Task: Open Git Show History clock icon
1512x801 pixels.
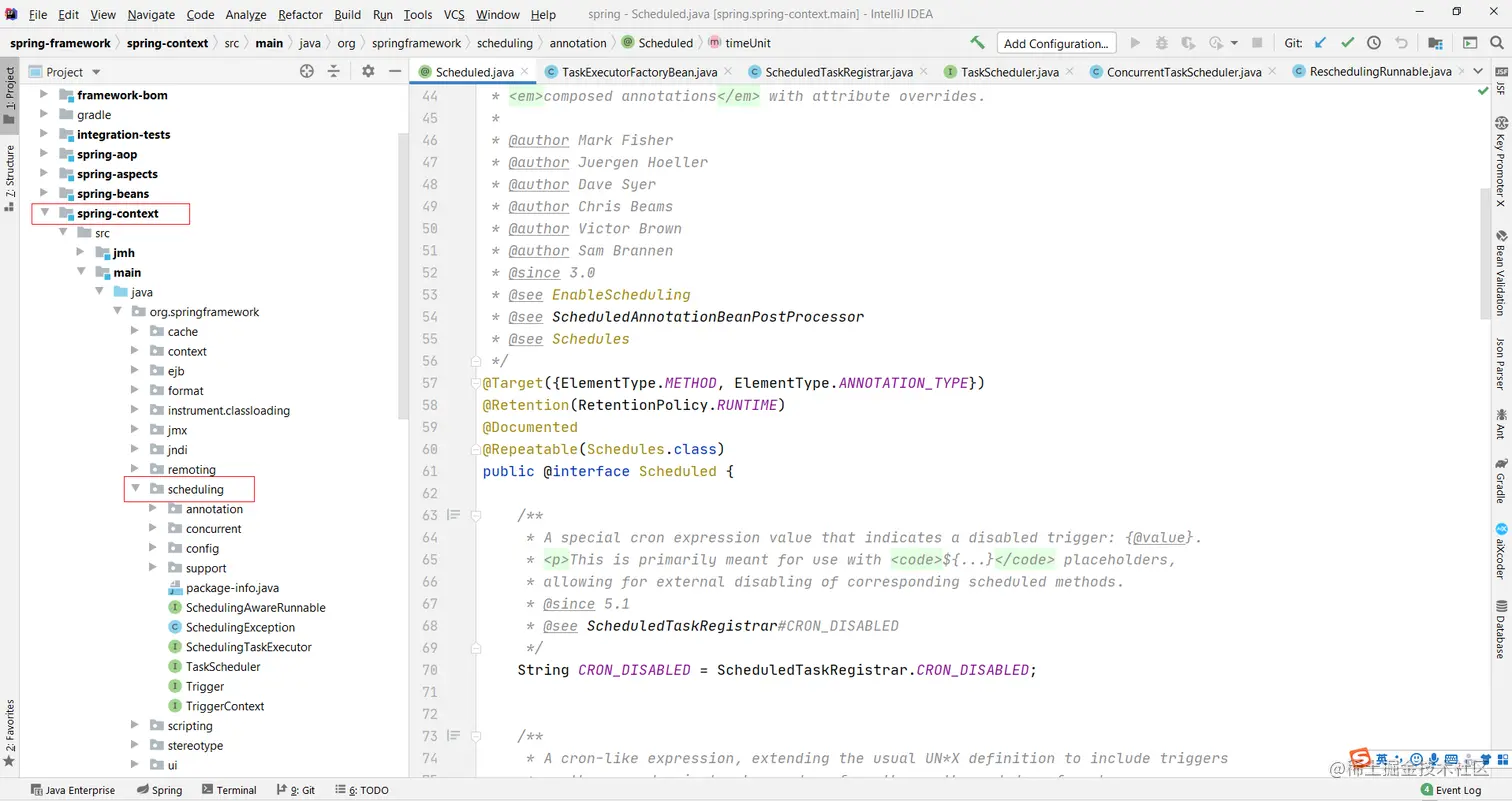Action: tap(1374, 43)
